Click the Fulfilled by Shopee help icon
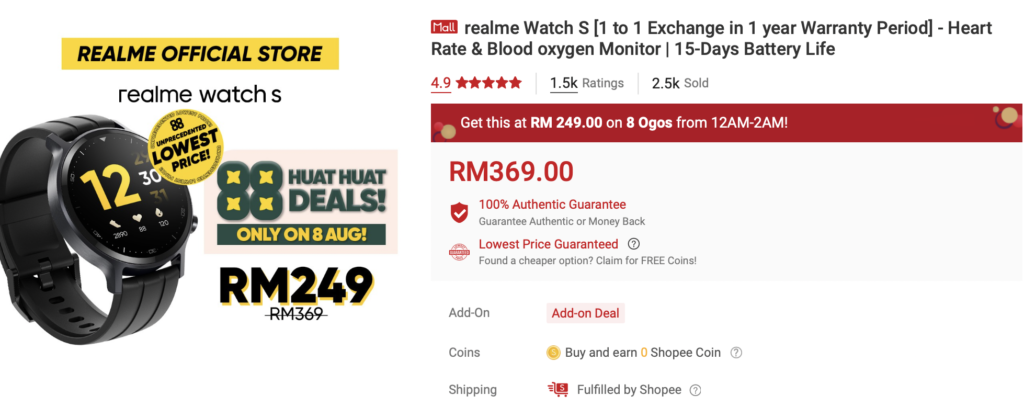 pos(696,390)
